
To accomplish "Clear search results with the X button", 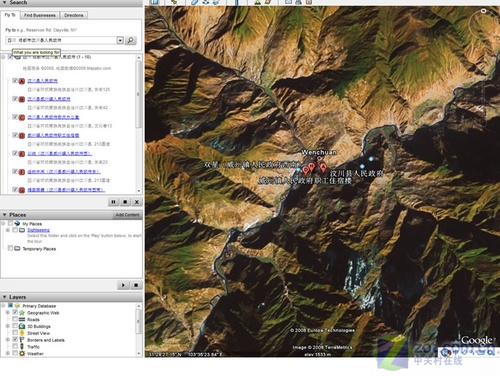I will [x=137, y=202].
